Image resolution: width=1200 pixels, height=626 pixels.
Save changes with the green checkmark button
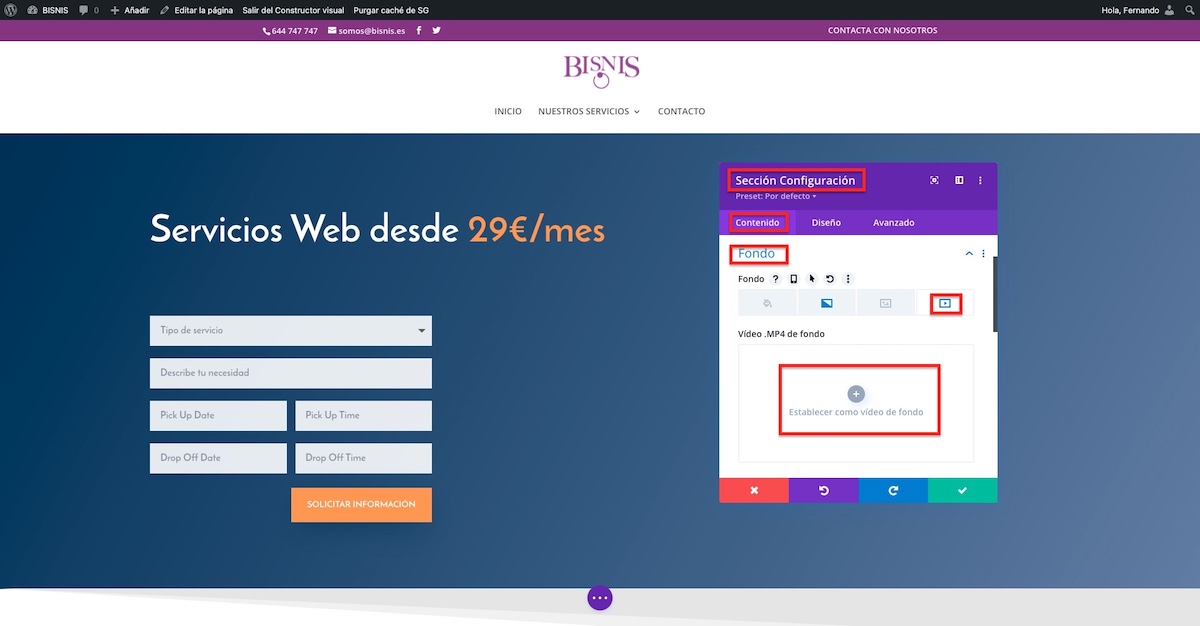coord(962,490)
